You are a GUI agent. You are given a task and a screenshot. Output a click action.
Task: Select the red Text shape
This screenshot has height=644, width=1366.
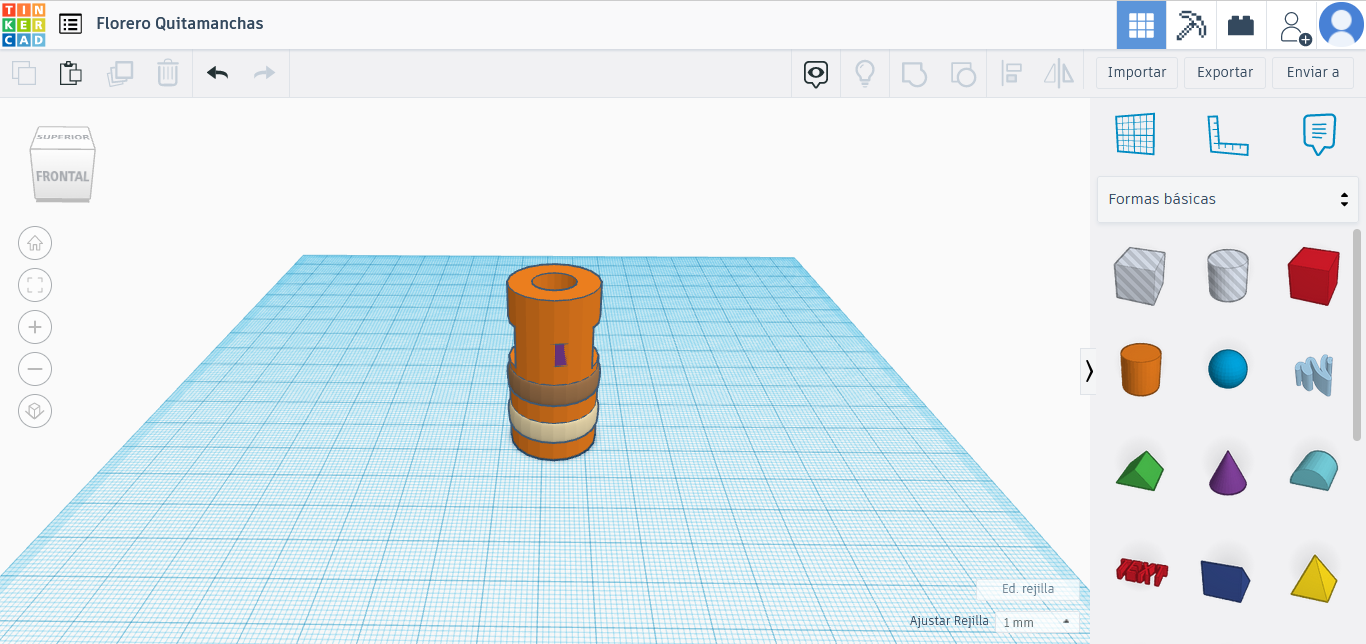(x=1140, y=572)
